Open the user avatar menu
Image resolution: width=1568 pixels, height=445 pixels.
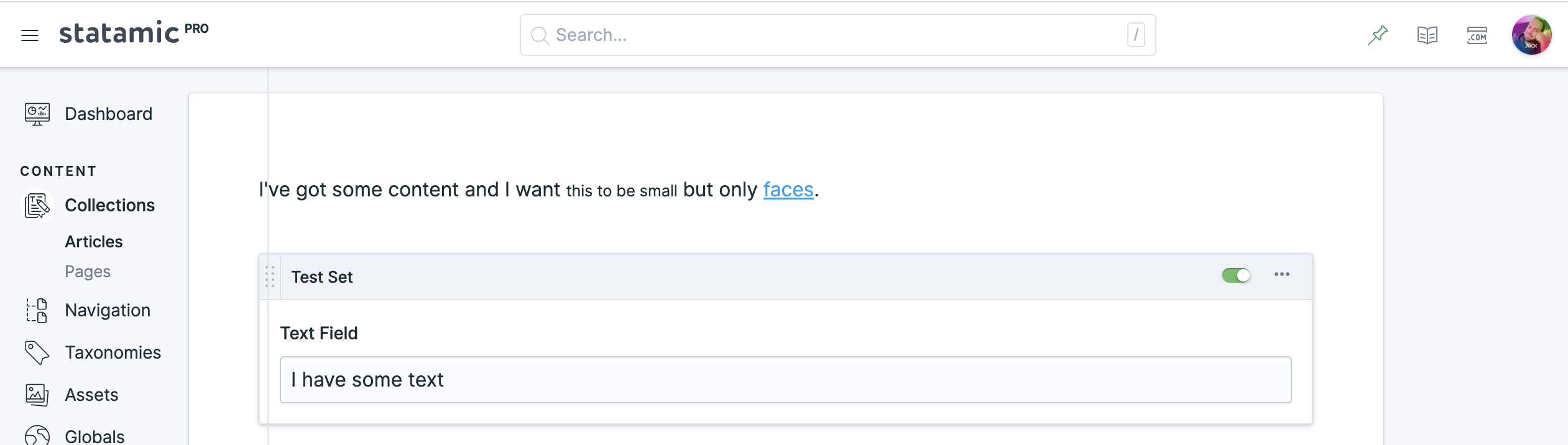tap(1532, 35)
